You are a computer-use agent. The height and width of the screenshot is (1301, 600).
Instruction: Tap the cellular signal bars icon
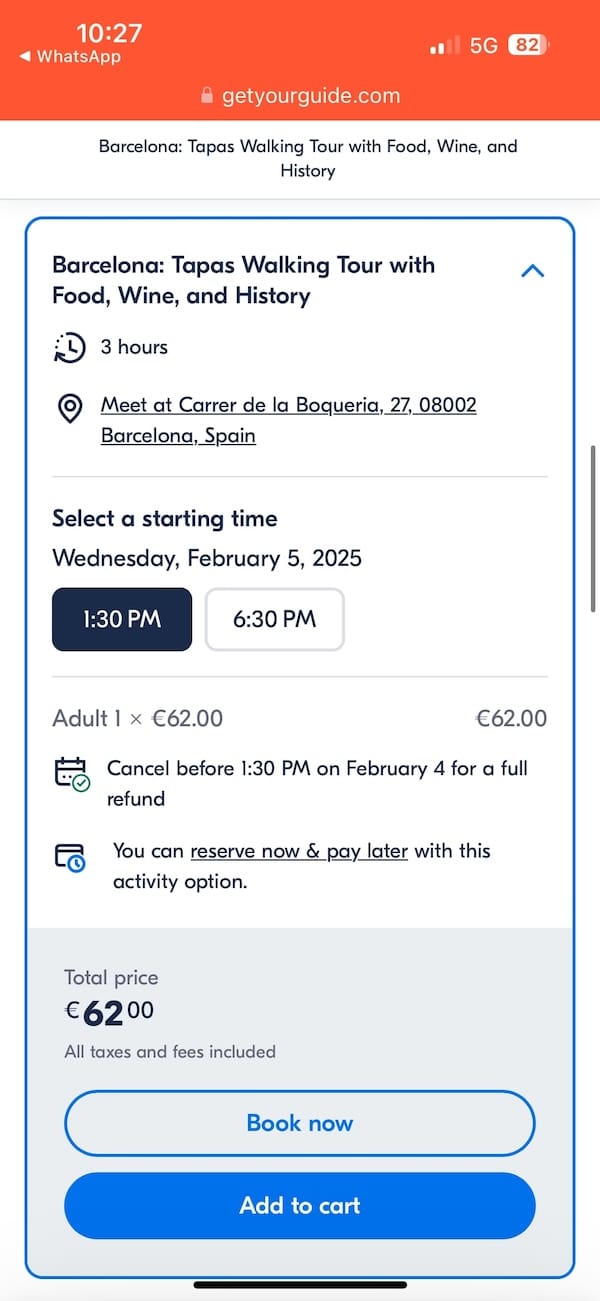445,45
